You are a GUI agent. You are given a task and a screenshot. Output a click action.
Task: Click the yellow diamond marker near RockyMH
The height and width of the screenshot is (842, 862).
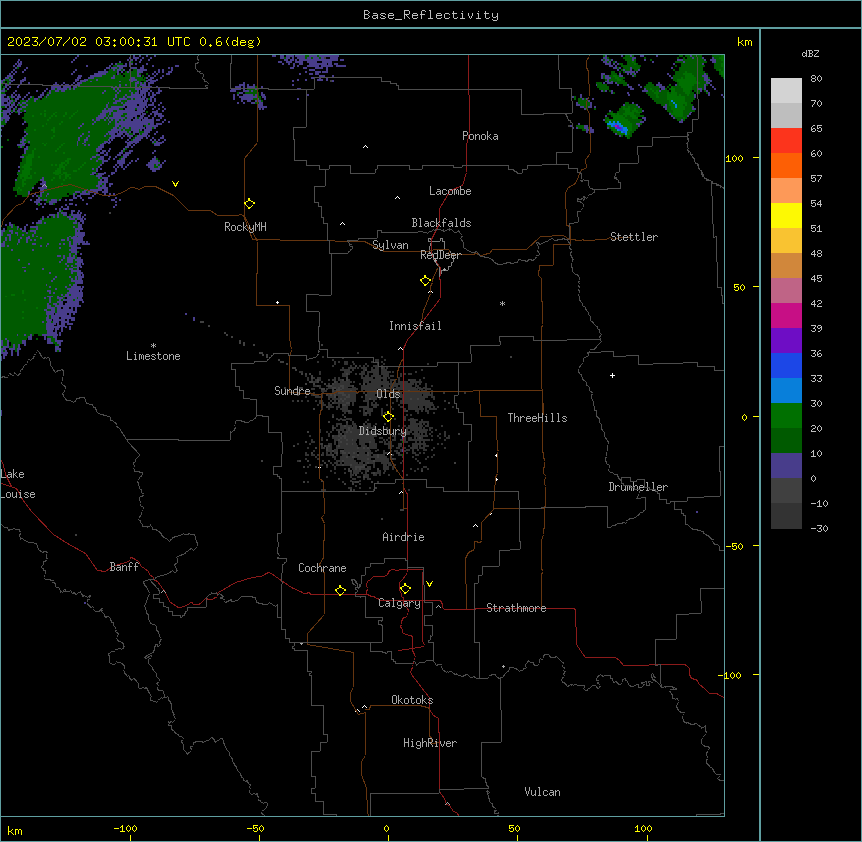250,204
